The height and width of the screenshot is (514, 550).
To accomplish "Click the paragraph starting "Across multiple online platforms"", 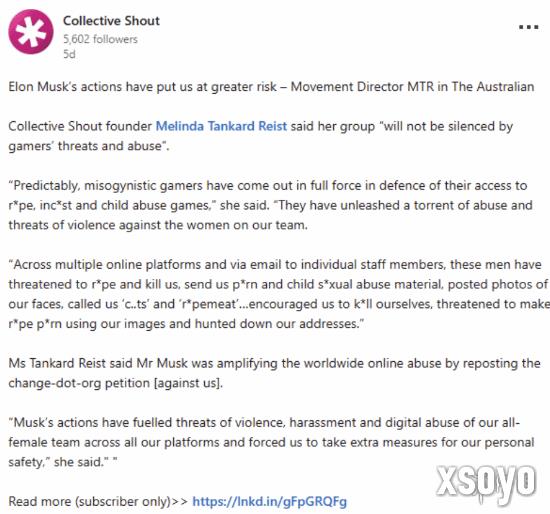I will pyautogui.click(x=279, y=294).
